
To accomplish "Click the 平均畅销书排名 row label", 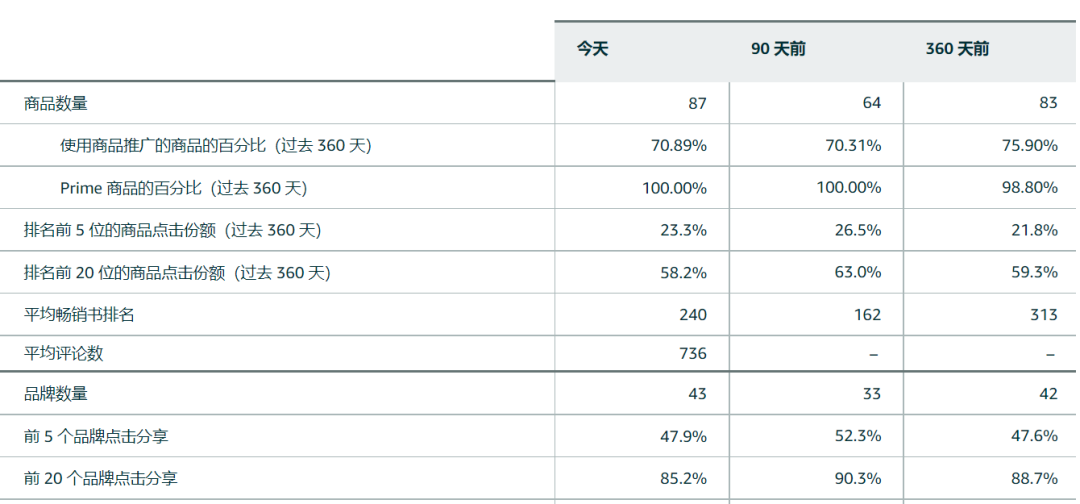I will (79, 315).
